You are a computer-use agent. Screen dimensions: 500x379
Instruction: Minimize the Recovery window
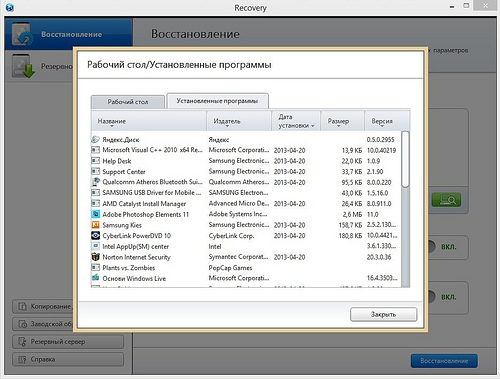pos(452,7)
